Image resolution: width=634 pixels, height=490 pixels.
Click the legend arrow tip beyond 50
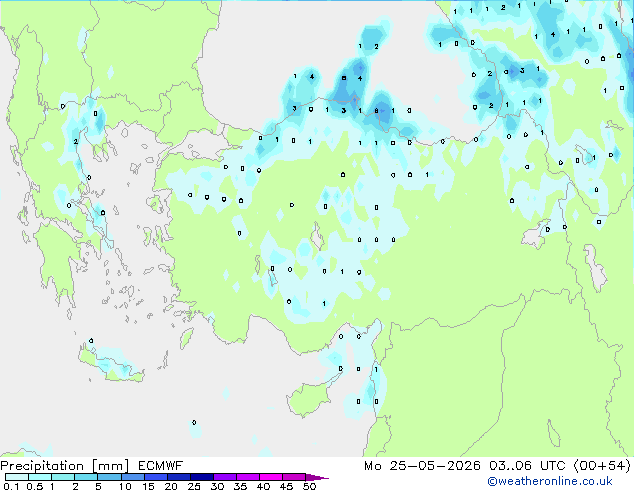click(317, 477)
